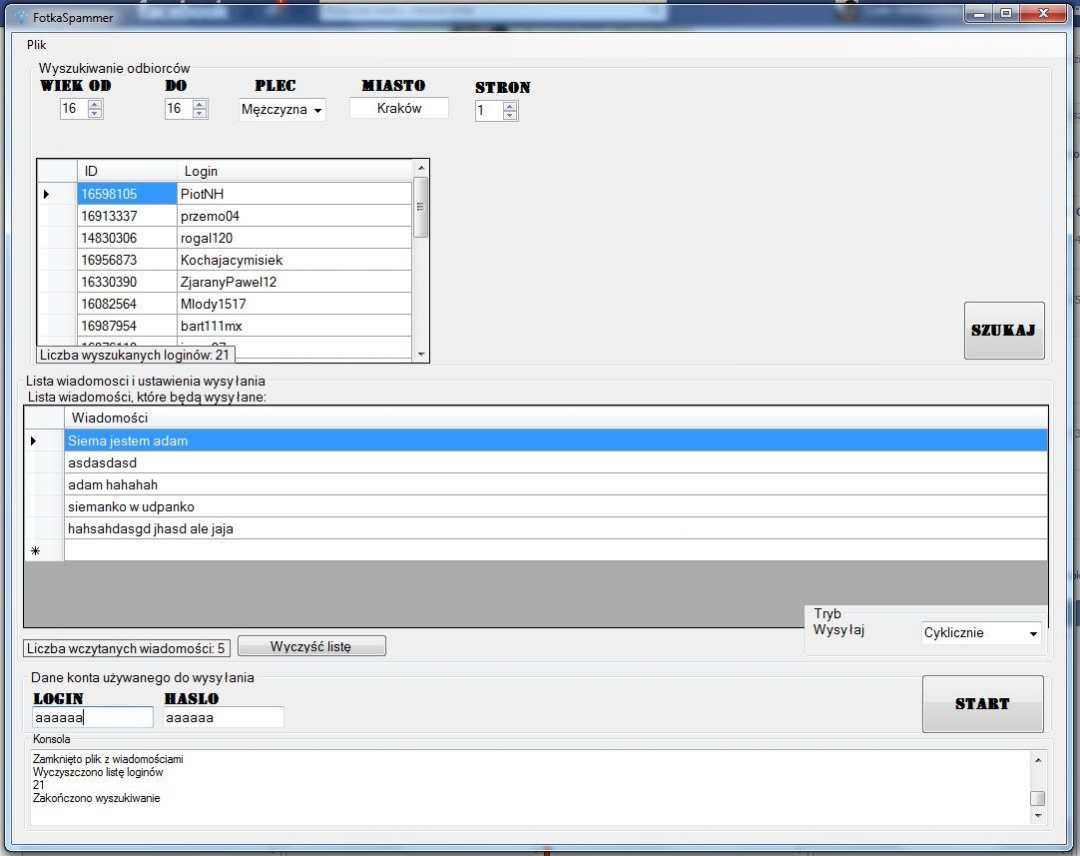Focus the Login text field

tap(92, 717)
